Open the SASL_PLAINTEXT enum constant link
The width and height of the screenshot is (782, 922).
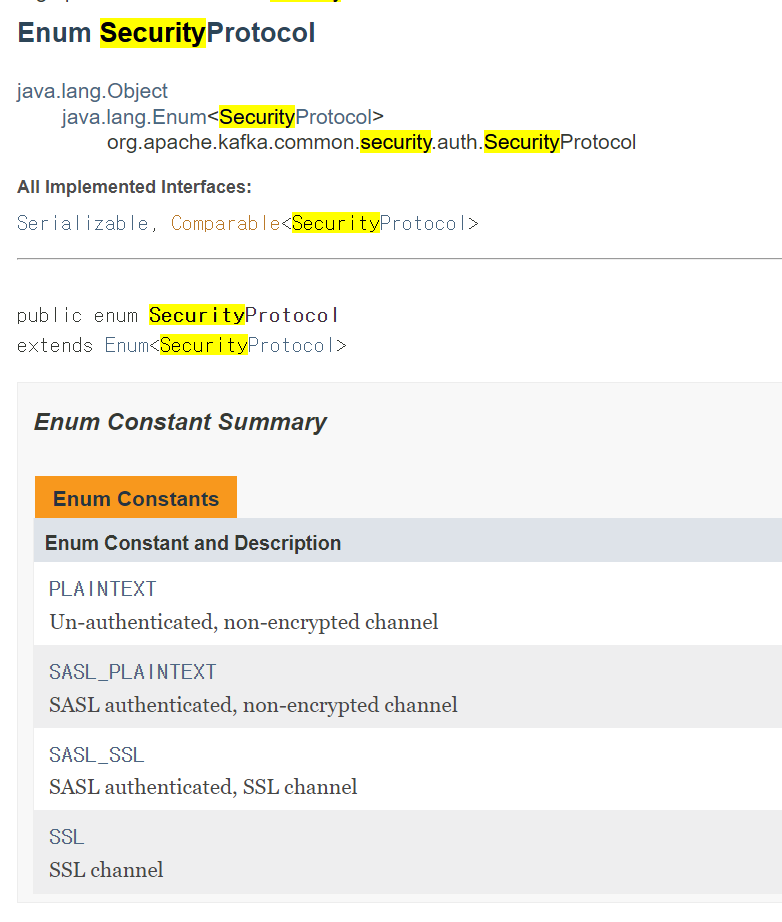point(133,672)
